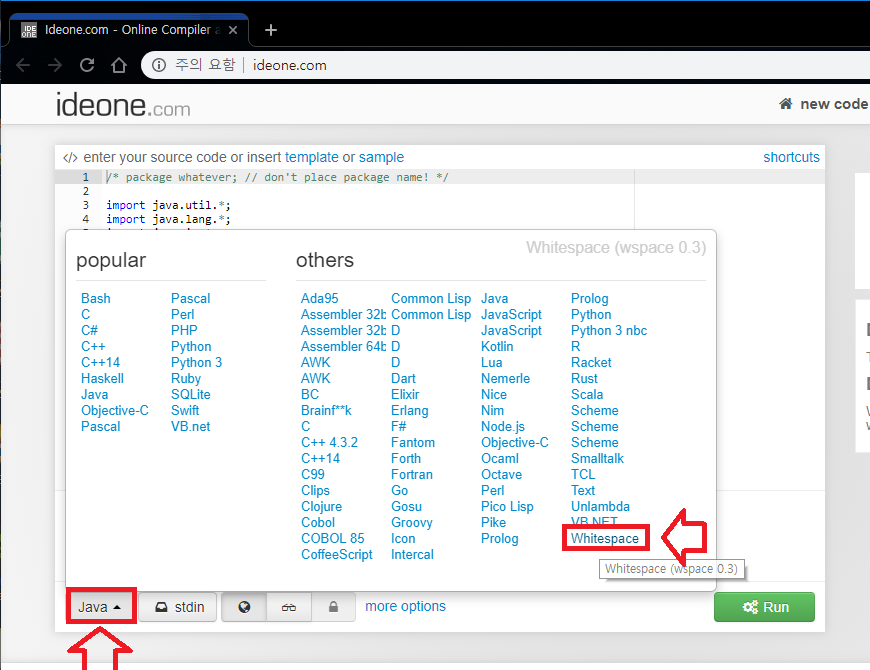Select F# in others list
Image resolution: width=870 pixels, height=670 pixels.
pos(398,427)
